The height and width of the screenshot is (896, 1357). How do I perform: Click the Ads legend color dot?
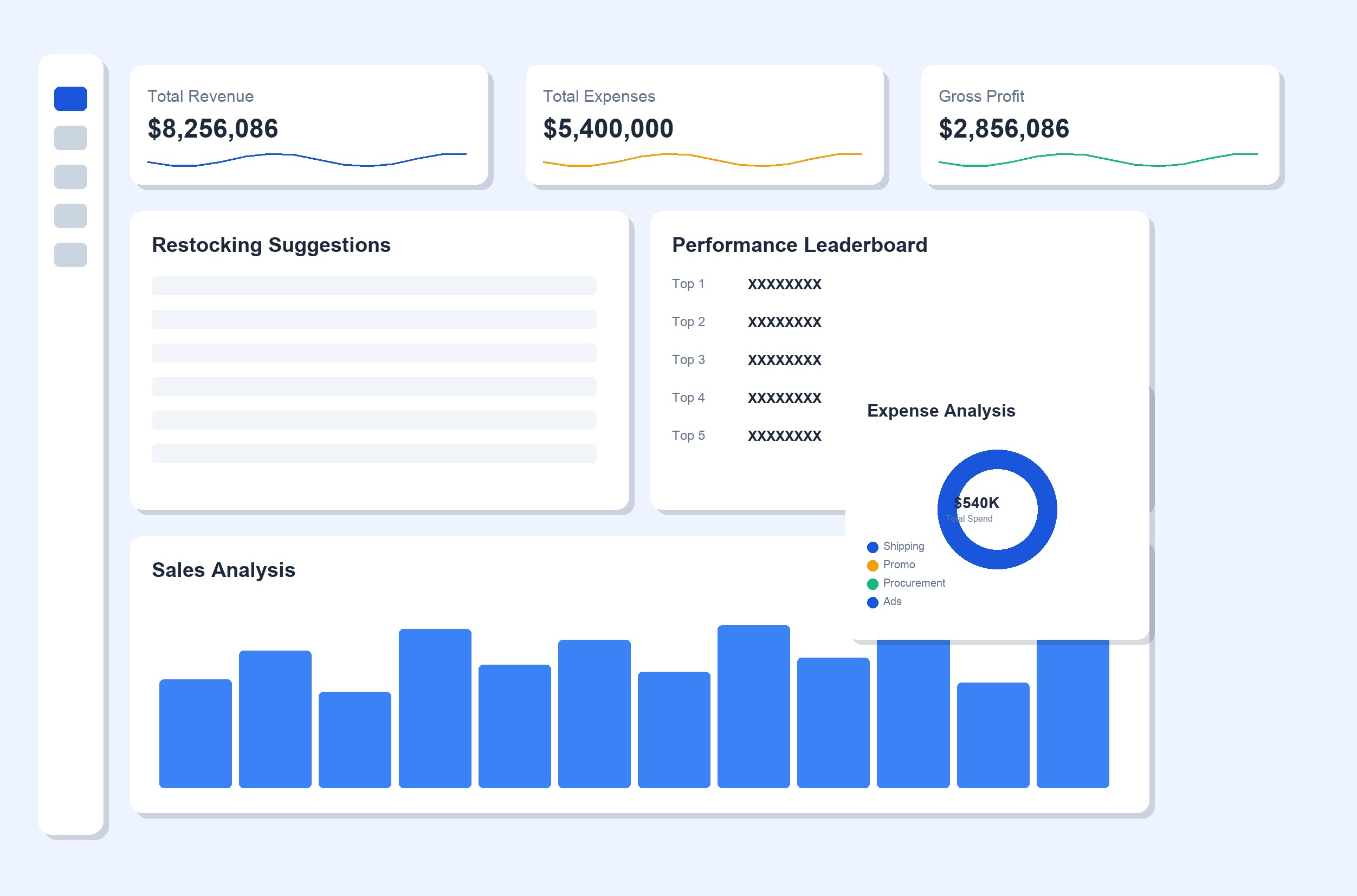pos(873,602)
